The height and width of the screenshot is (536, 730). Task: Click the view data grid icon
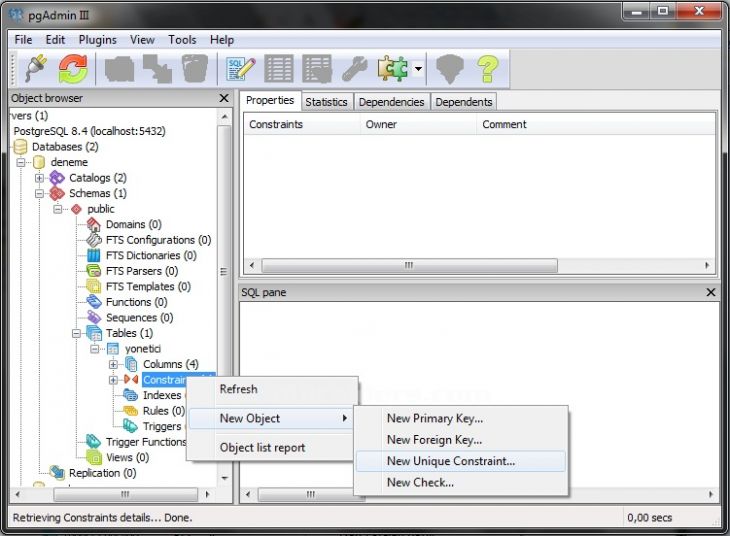278,69
